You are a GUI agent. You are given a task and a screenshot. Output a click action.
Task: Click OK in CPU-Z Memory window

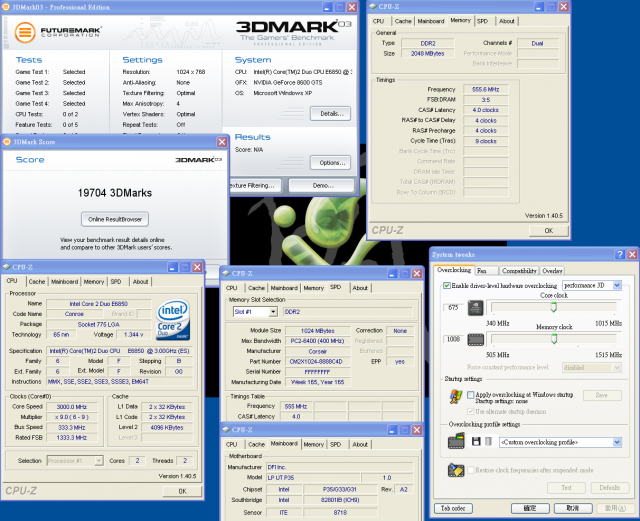click(549, 231)
